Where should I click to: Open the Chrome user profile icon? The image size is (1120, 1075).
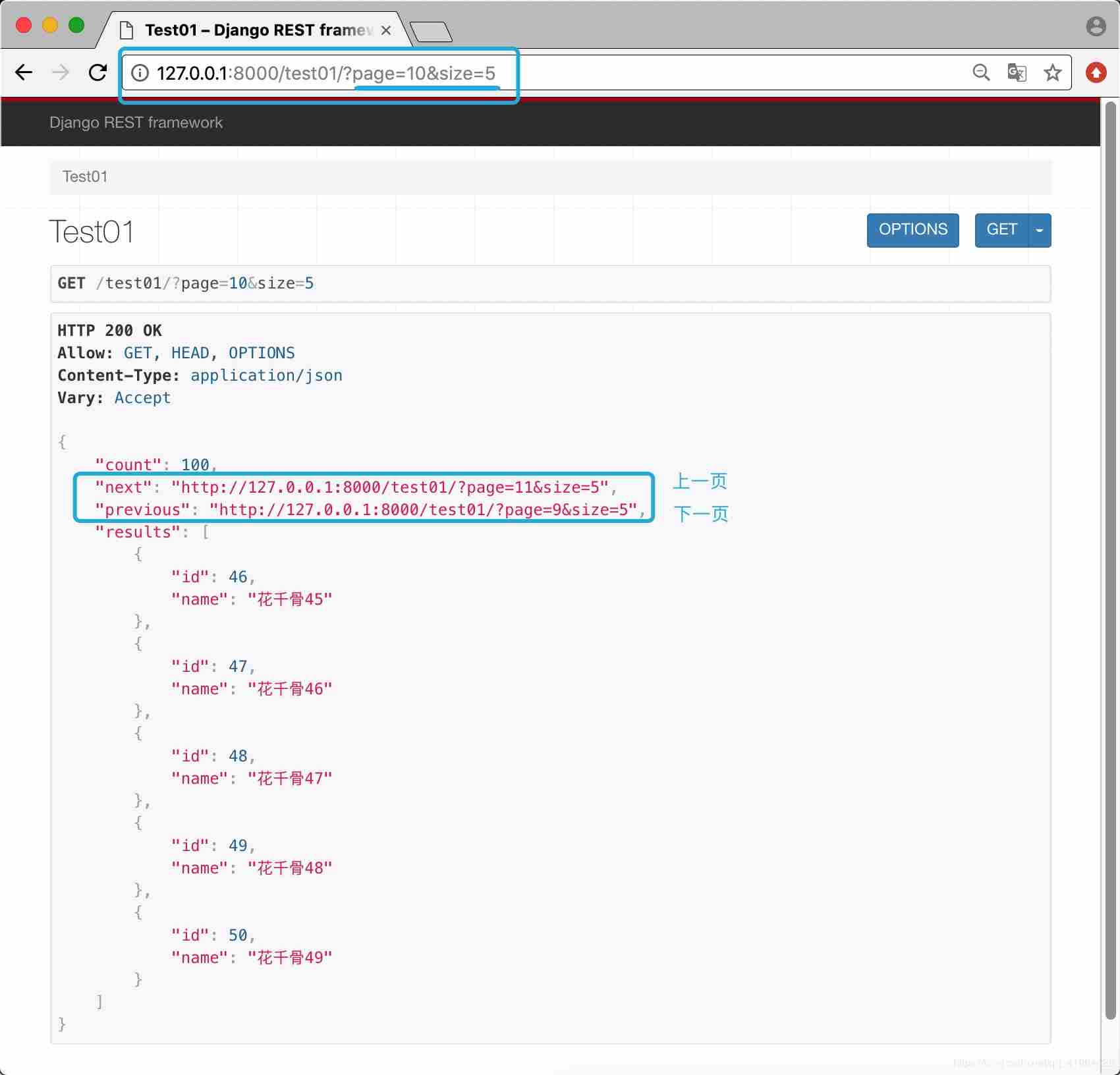tap(1096, 26)
